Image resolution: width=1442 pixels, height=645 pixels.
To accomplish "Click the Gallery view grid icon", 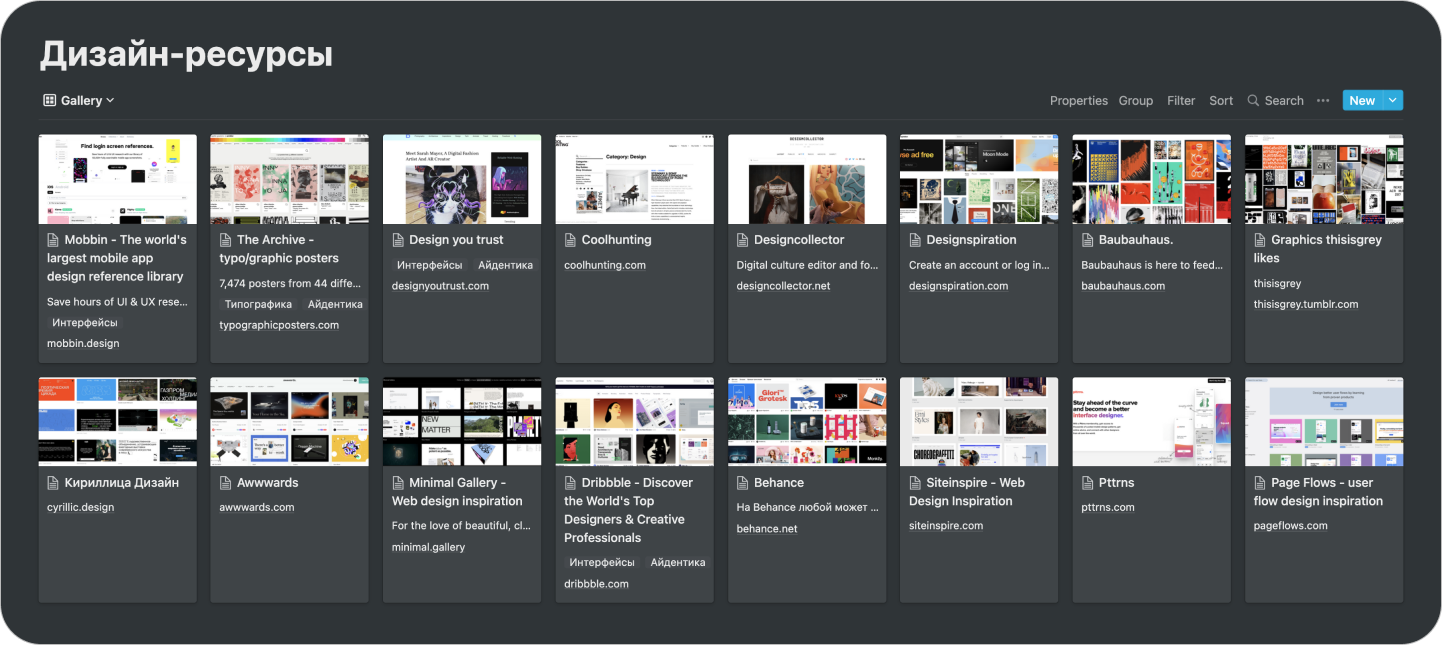I will click(x=50, y=100).
